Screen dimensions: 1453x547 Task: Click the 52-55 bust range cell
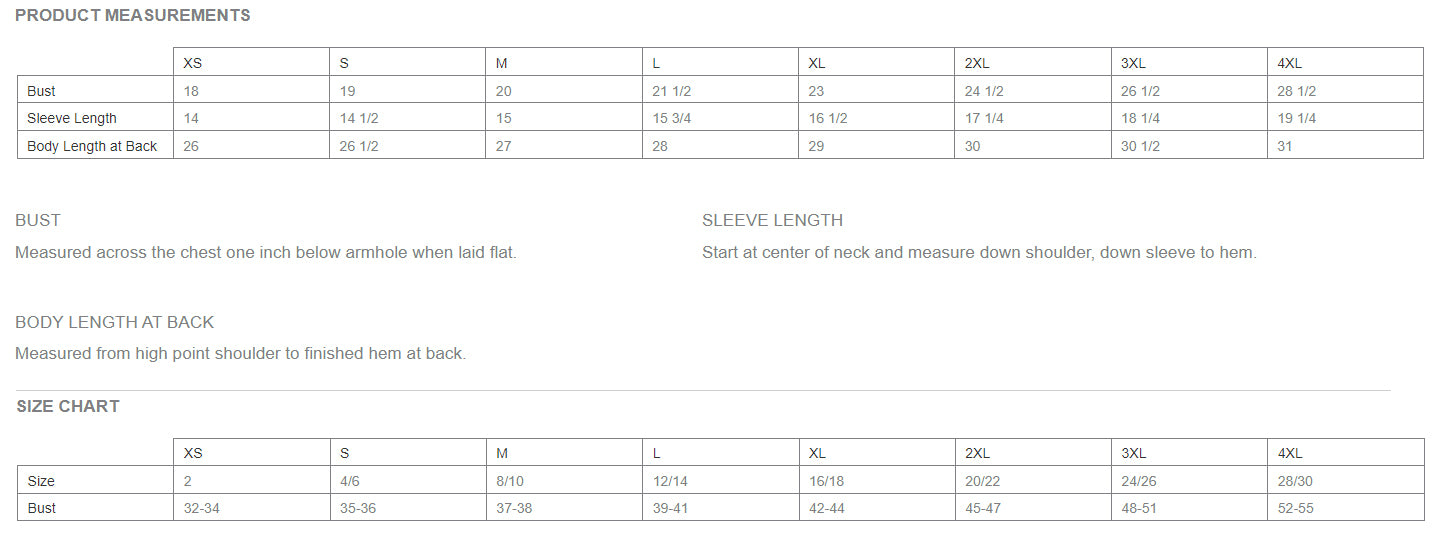1296,508
